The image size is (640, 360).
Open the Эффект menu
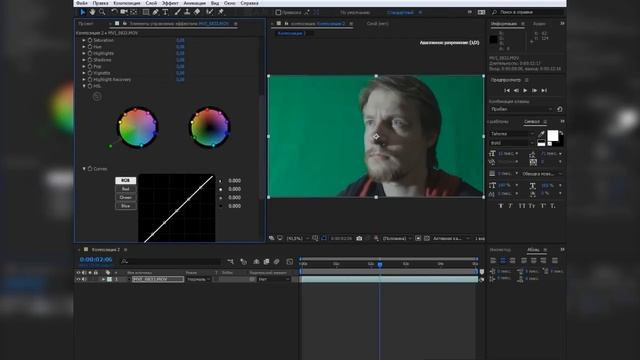(170, 3)
